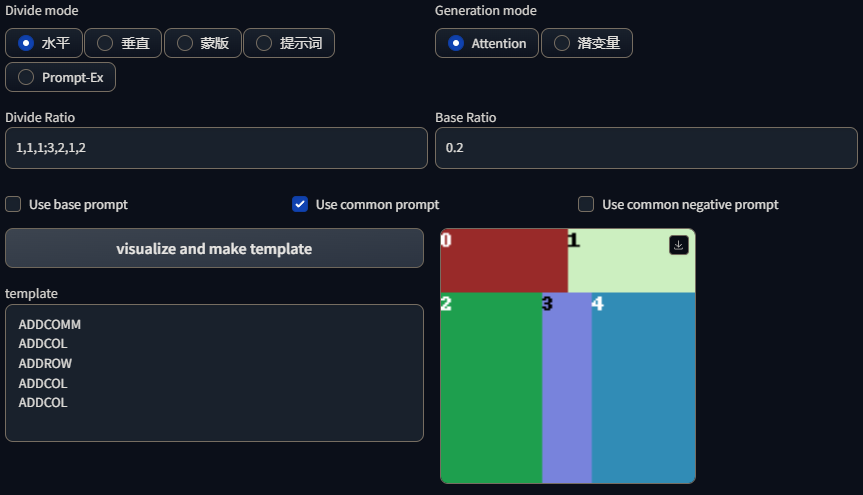
Task: Click the template label
Action: coord(31,293)
